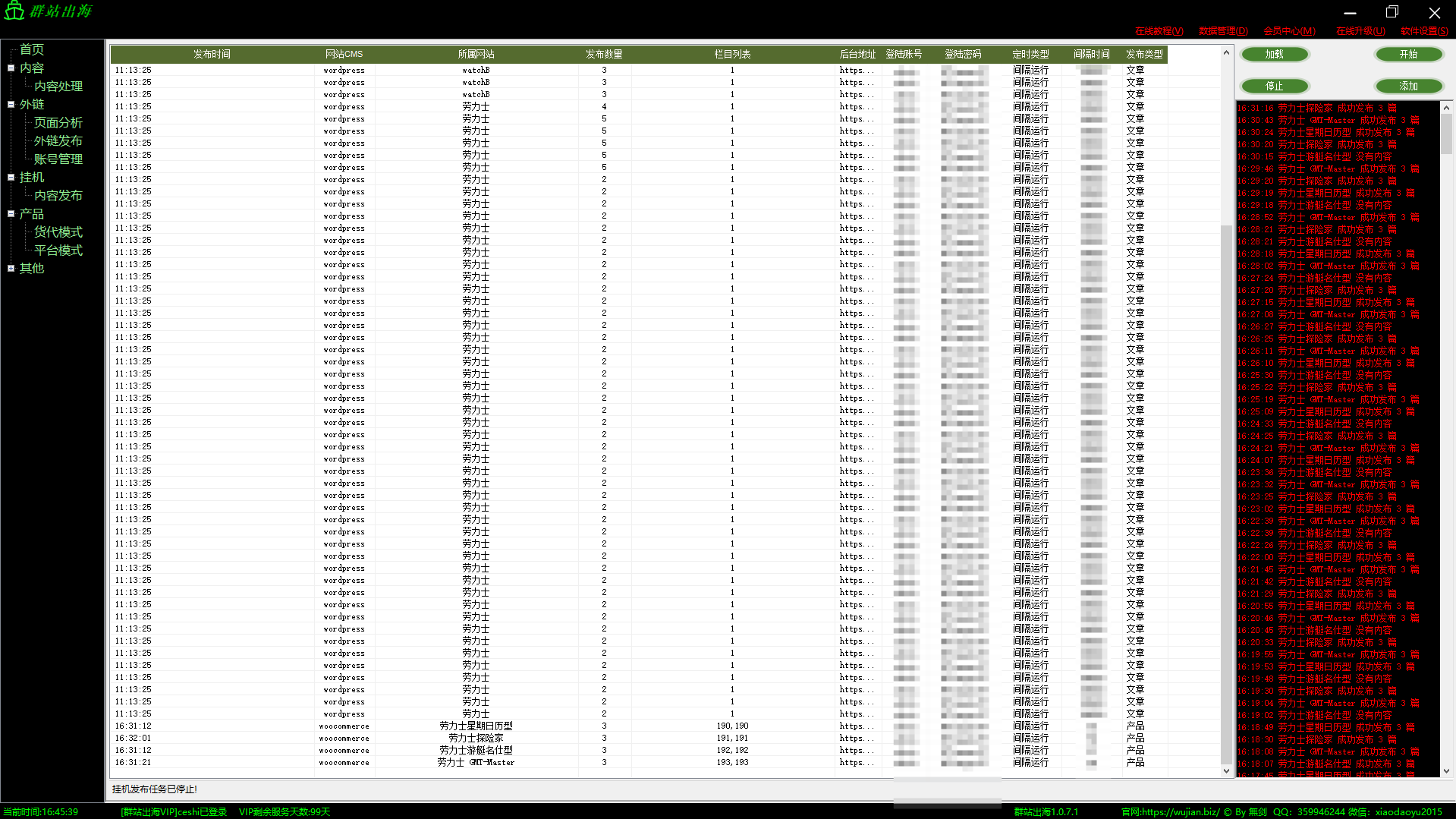Click the 16:31:16 log entry line
The image size is (1456, 819).
tap(1317, 109)
